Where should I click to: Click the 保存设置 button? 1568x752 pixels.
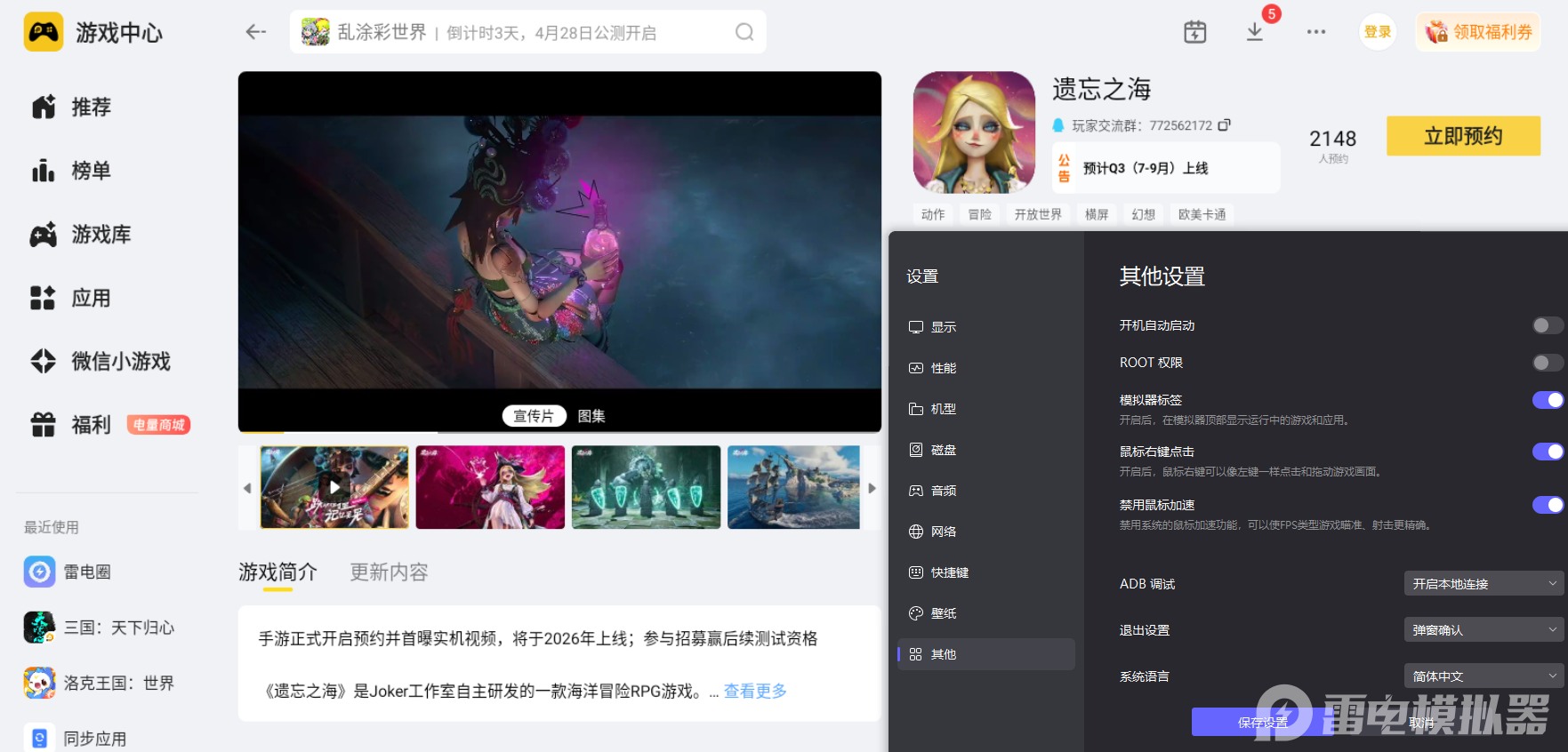pyautogui.click(x=1263, y=723)
